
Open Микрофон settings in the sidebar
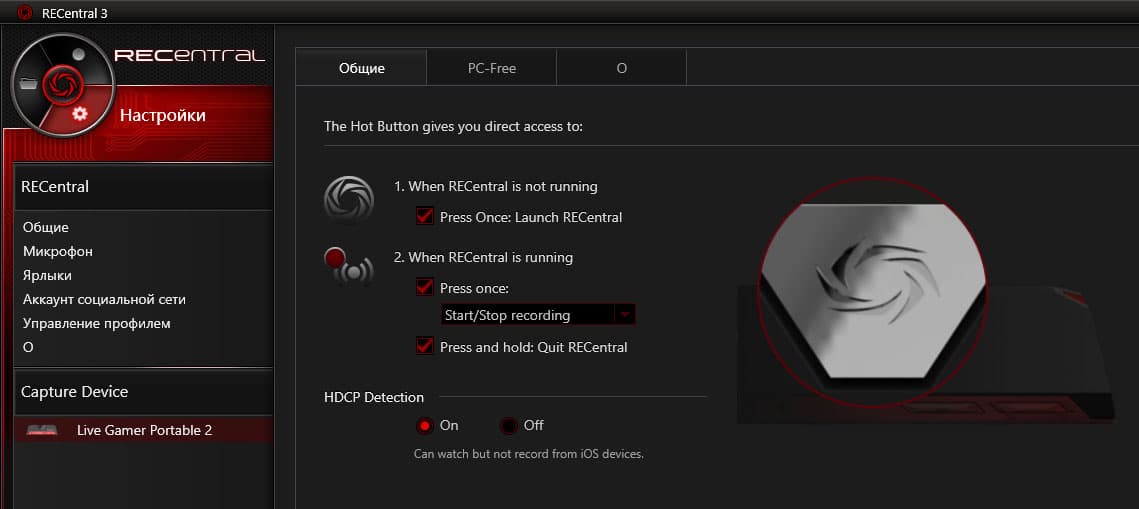click(x=57, y=251)
